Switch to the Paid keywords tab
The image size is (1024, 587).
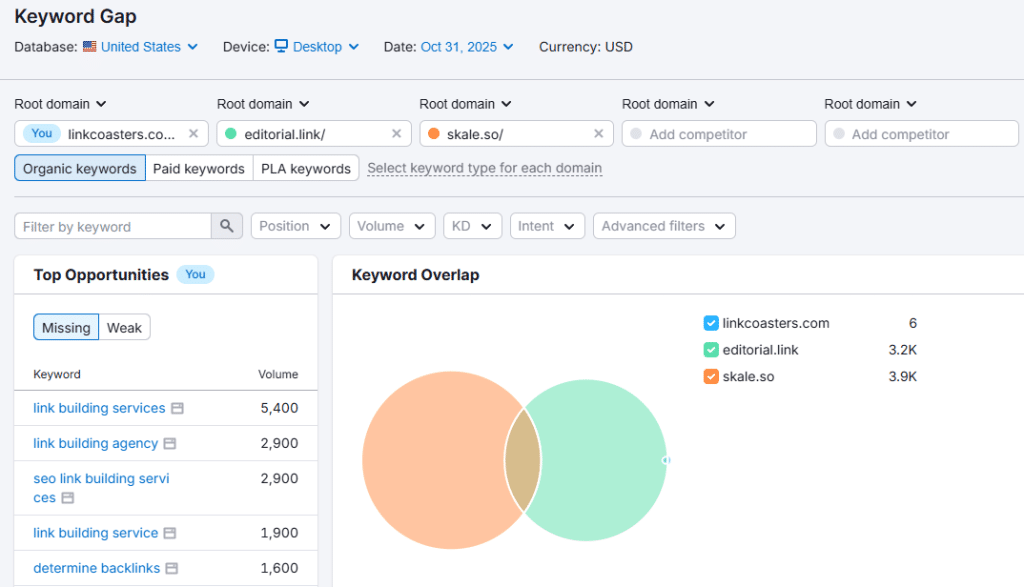198,168
